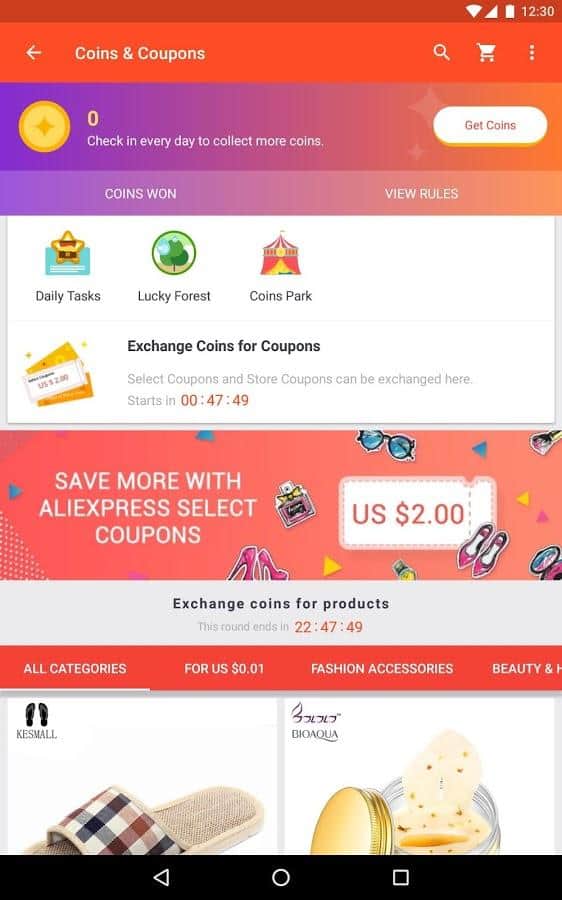Open Exchange Coins for Coupons row

[x=281, y=372]
